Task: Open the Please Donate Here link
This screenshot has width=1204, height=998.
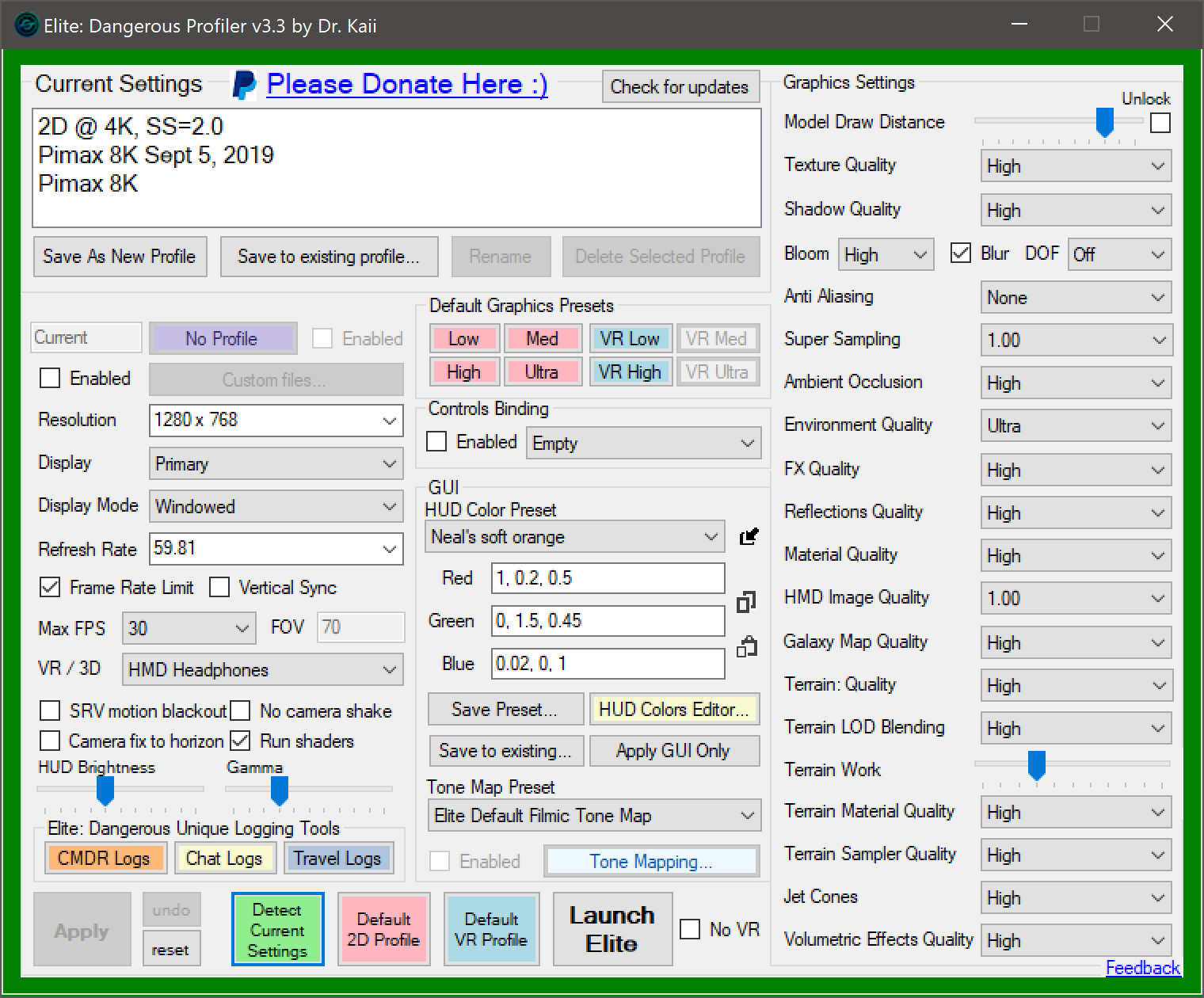Action: point(407,84)
